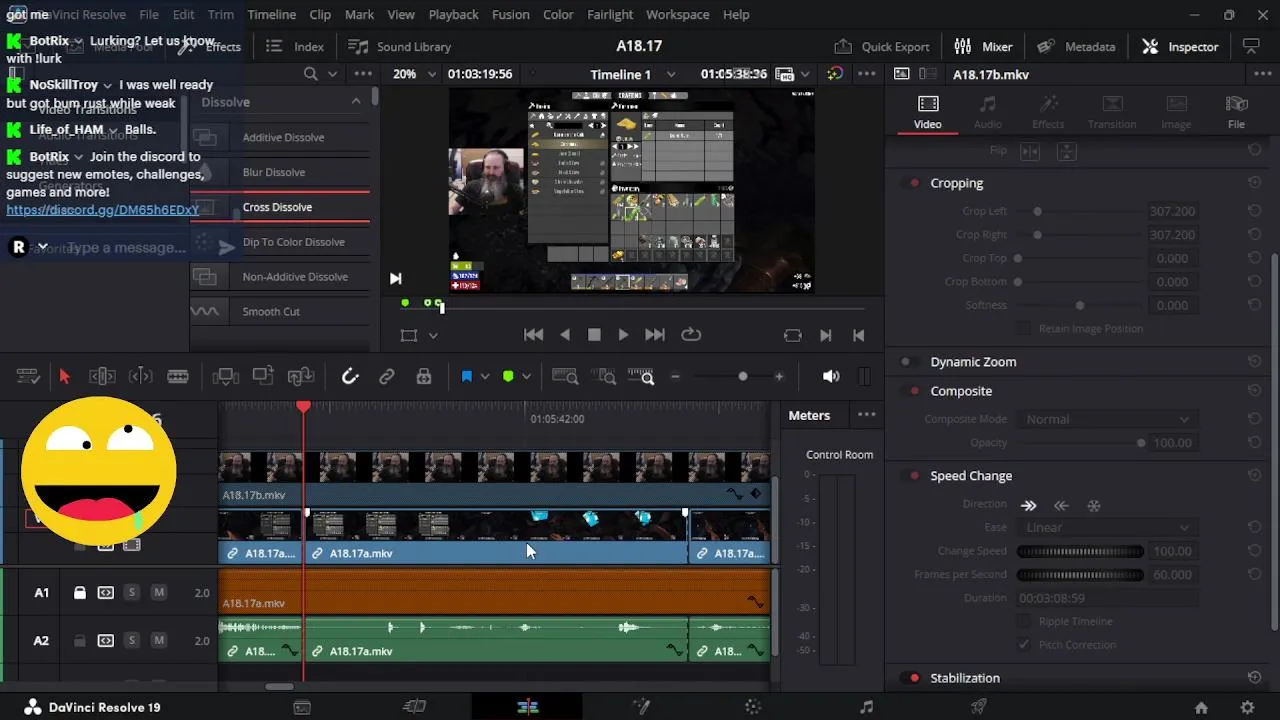This screenshot has height=720, width=1280.
Task: Adjust the Crop Left slider
Action: pyautogui.click(x=1037, y=211)
